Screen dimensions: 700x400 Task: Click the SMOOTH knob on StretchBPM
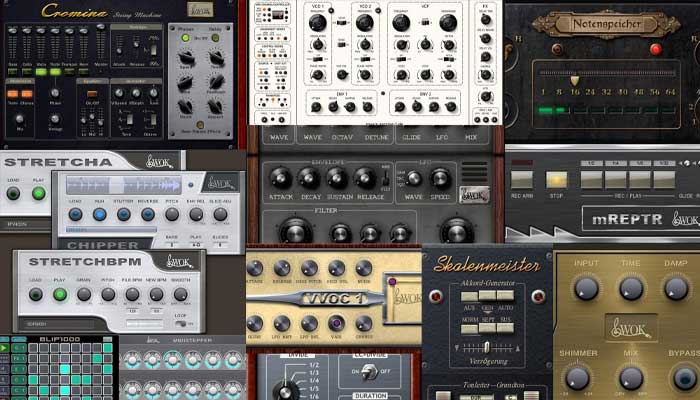[x=180, y=294]
